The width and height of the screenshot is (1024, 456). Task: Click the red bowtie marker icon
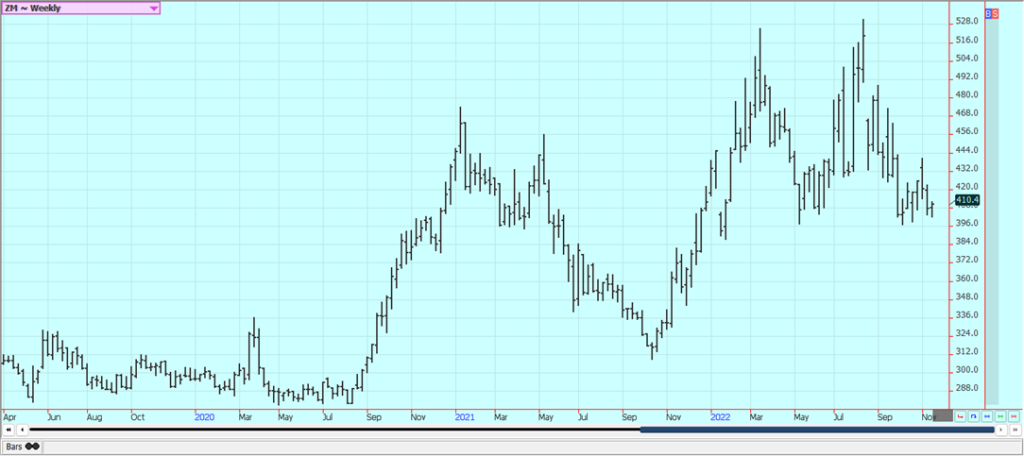coord(1014,416)
